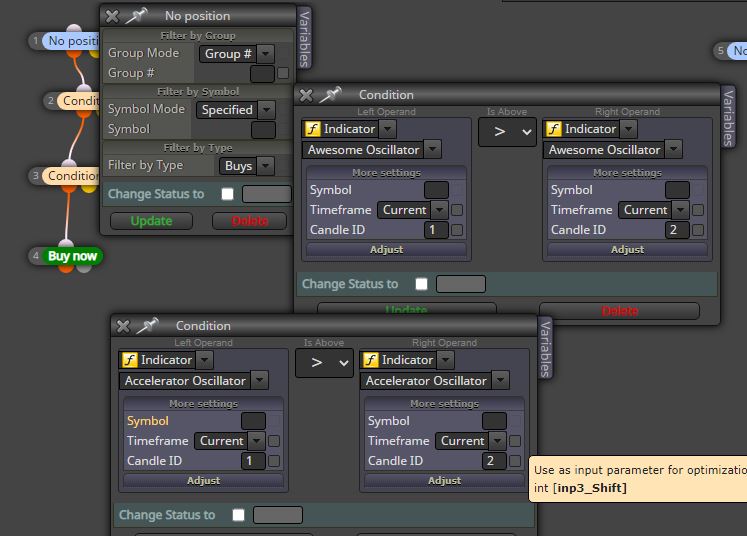Pin the Accelerator Oscillator Condition panel
Screen dimensions: 747x536
pos(147,326)
